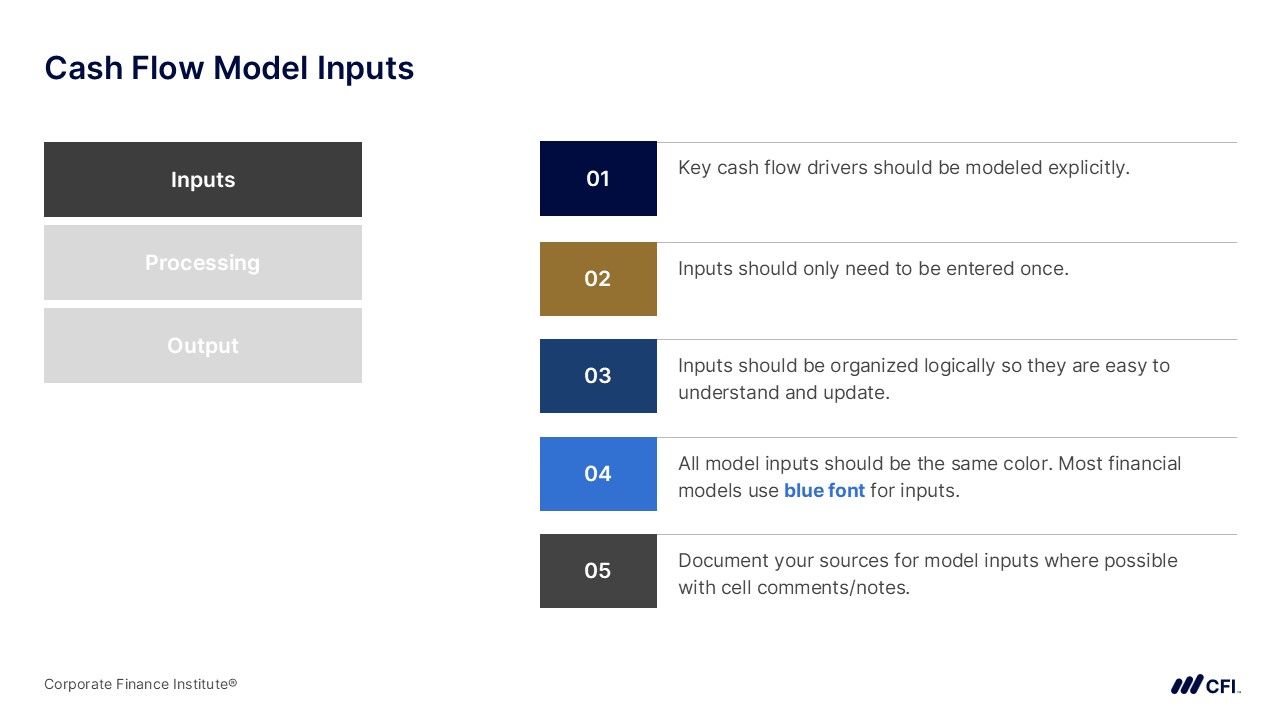
Task: Click the 'Document your sources' sentence
Action: [927, 561]
